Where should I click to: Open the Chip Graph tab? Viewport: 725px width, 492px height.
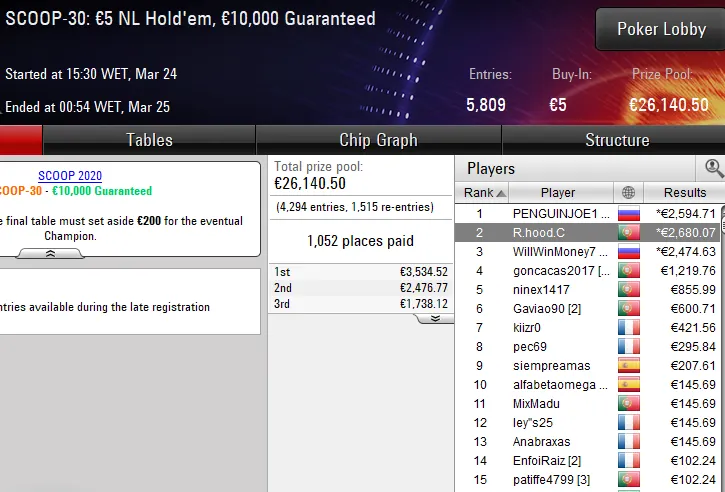pyautogui.click(x=378, y=140)
